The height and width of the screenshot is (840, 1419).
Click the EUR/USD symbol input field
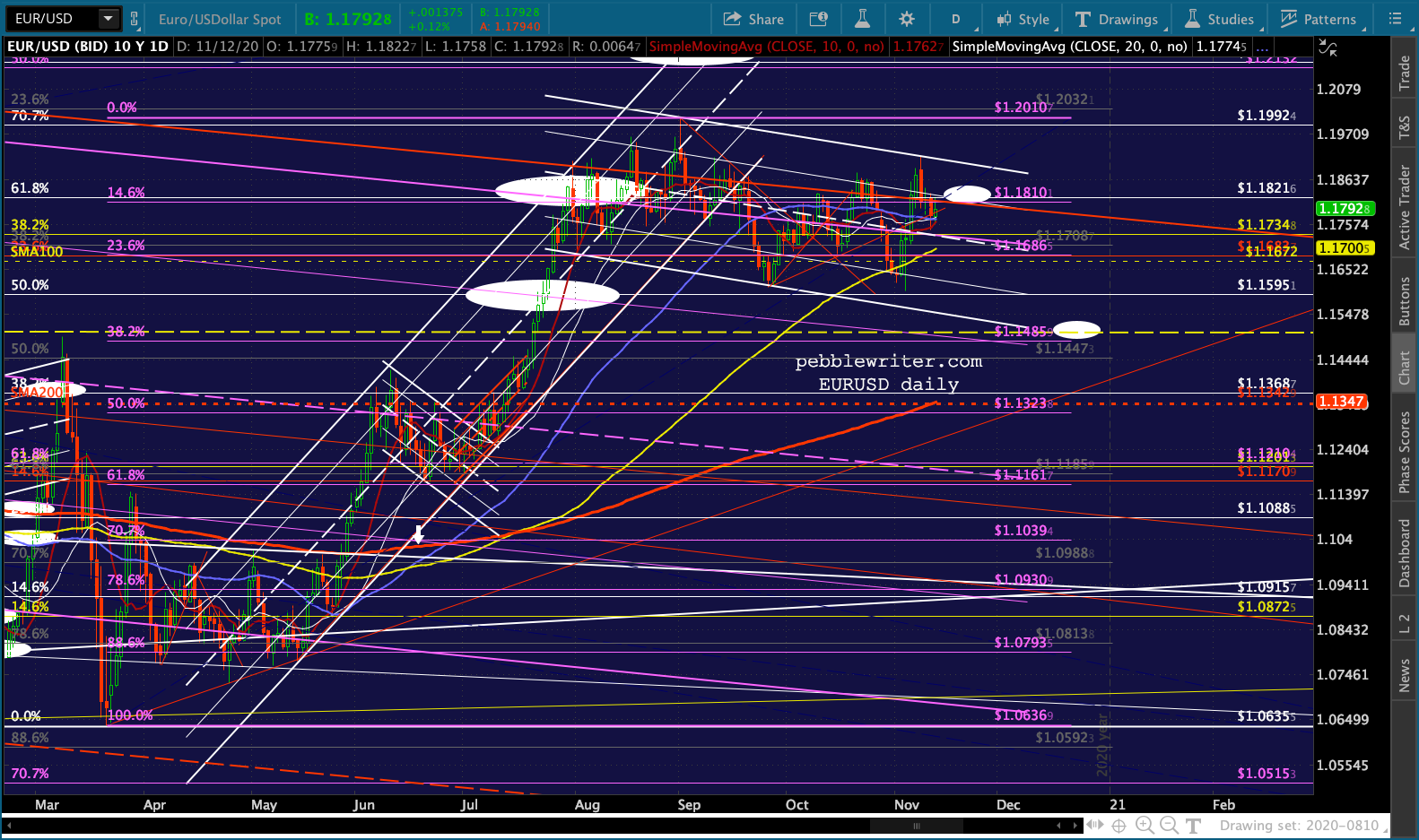pyautogui.click(x=53, y=18)
